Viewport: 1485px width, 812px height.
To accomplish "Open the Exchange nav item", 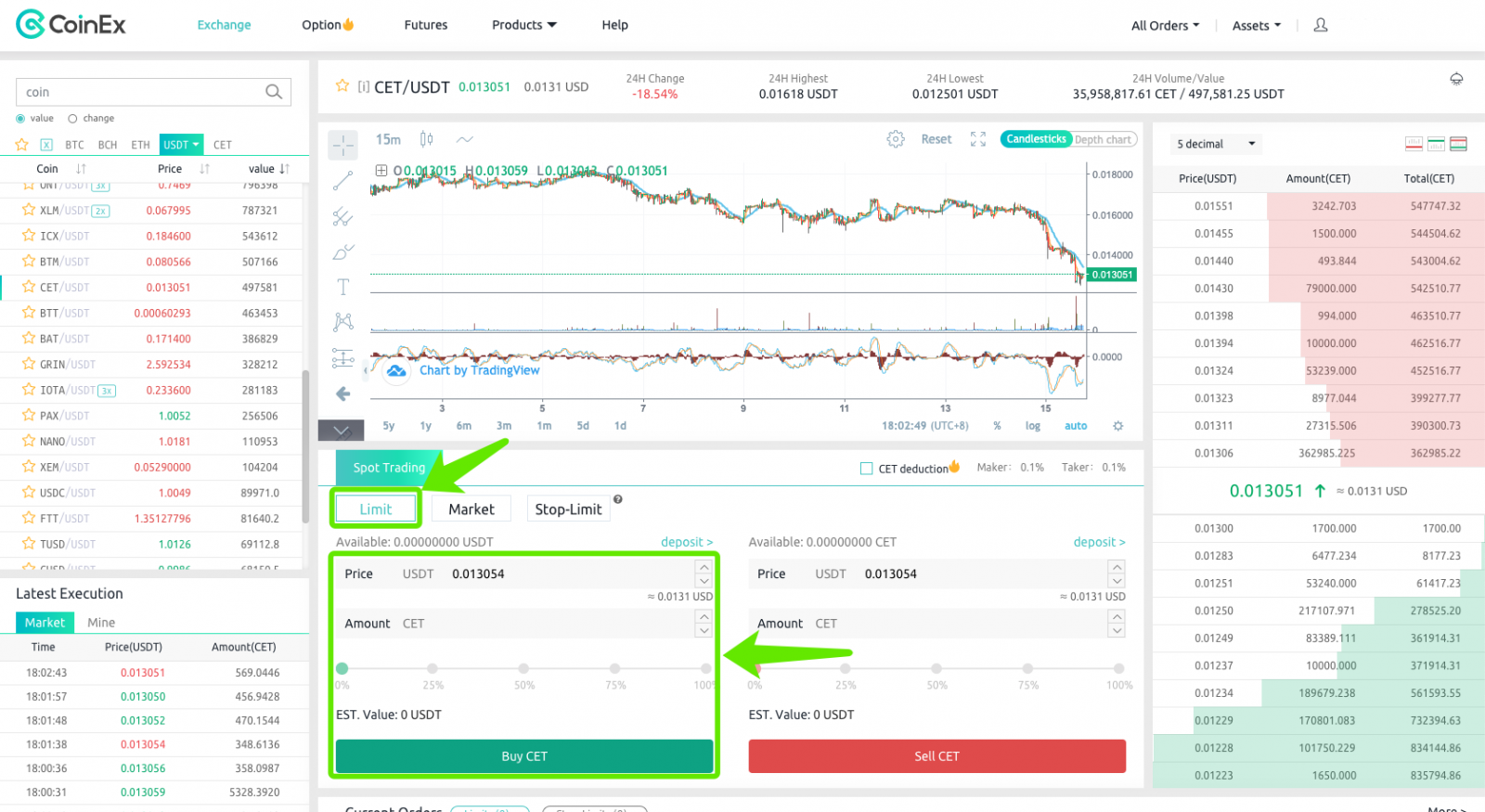I will pos(224,25).
